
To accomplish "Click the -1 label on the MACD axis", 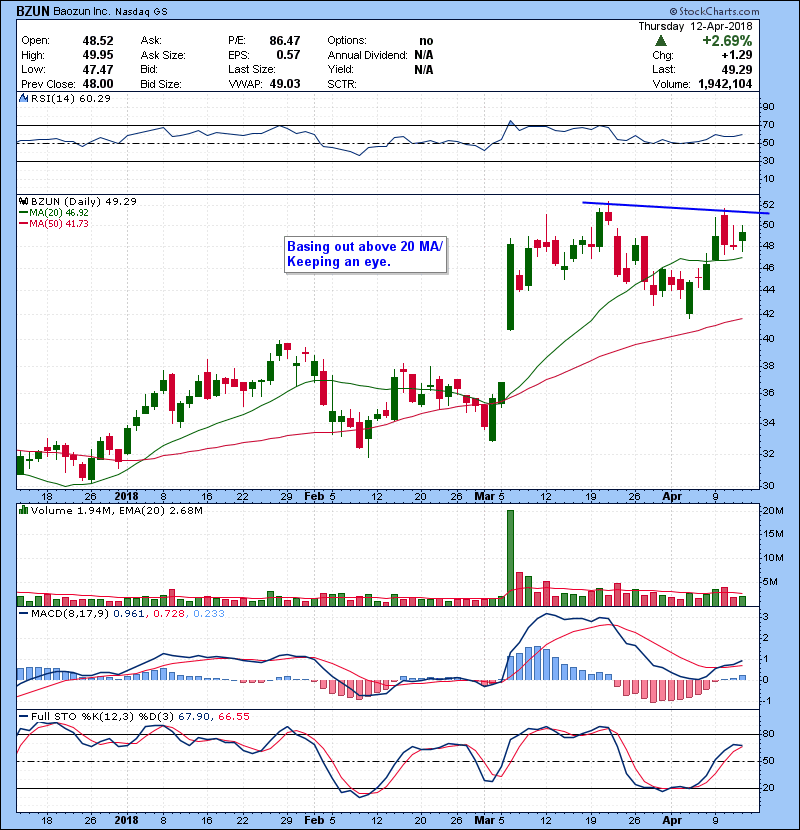I will pyautogui.click(x=768, y=701).
